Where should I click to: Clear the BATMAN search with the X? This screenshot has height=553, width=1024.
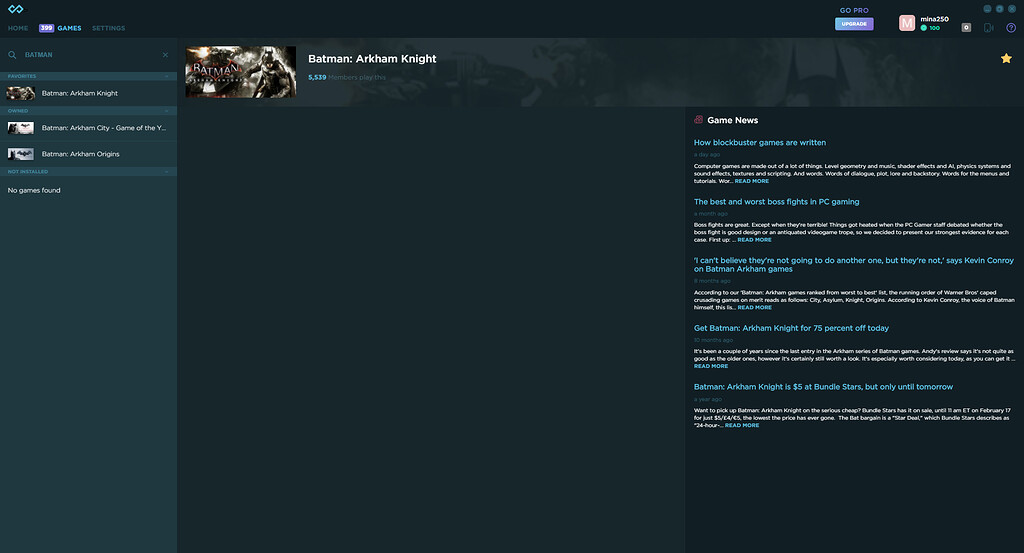coord(166,55)
